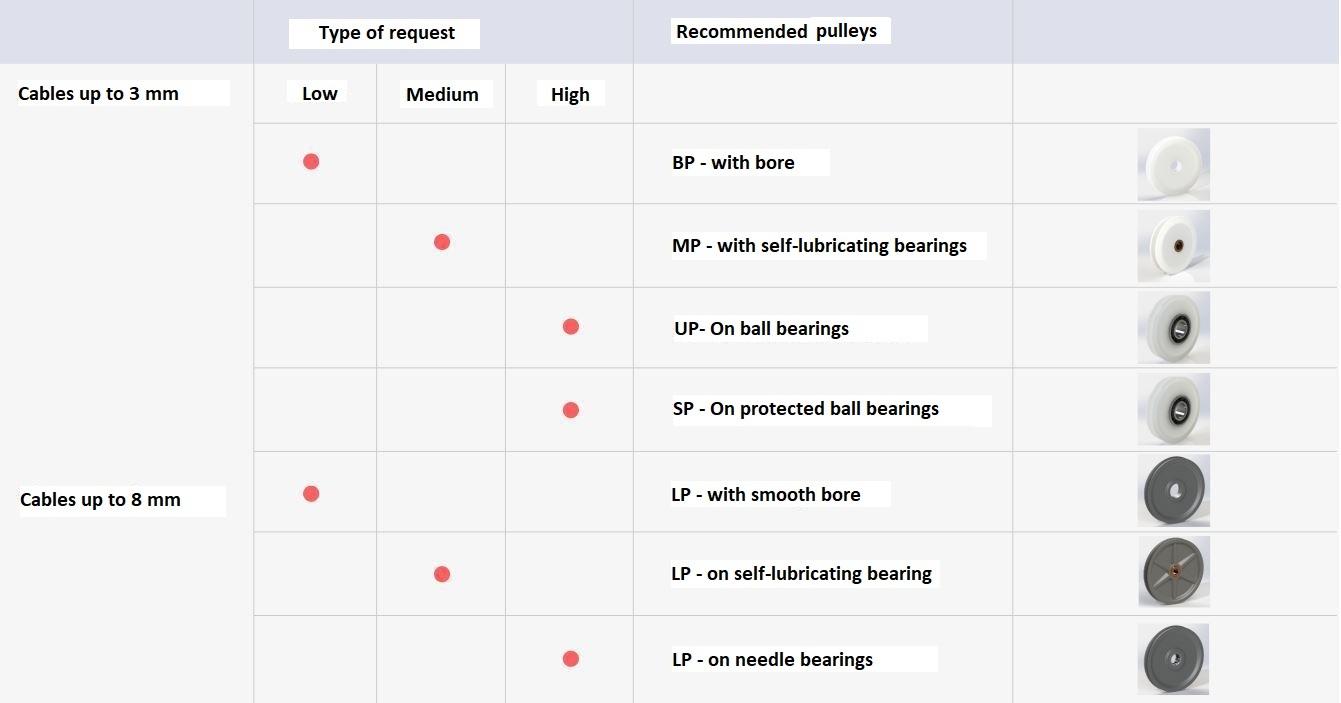Select the LP needle bearings pulley picture
The image size is (1341, 703).
tap(1173, 659)
